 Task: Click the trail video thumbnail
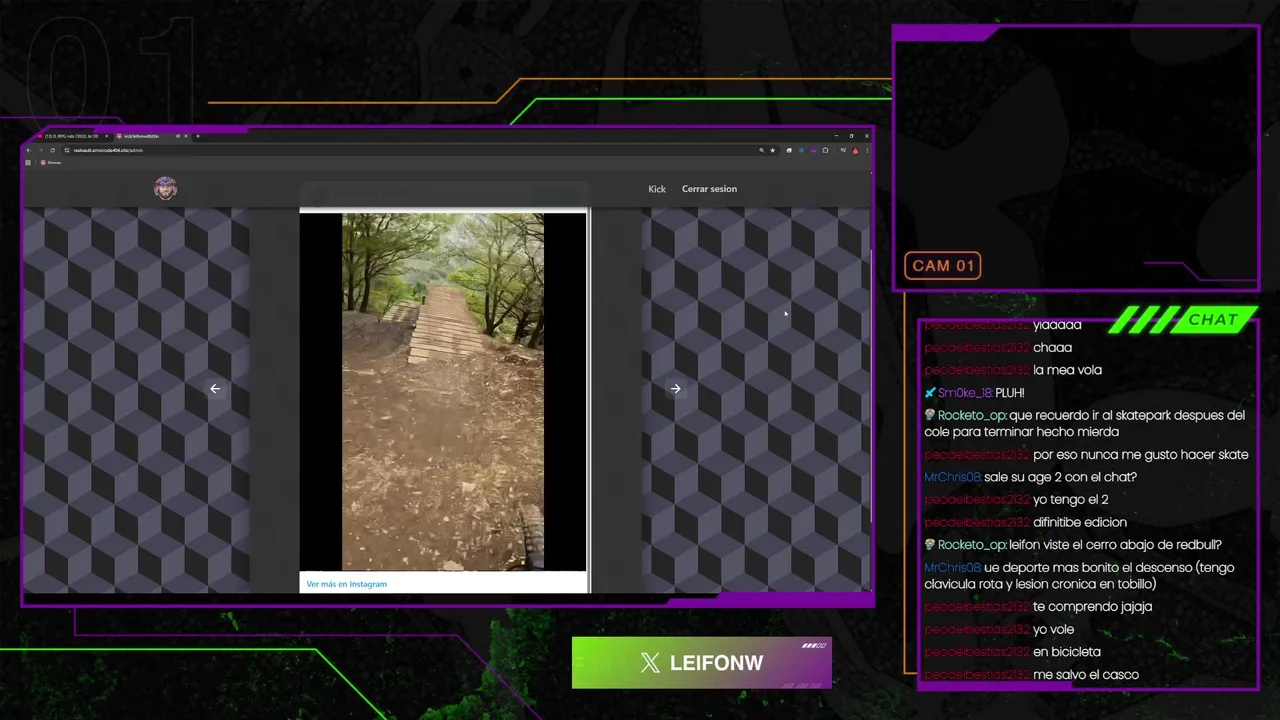point(443,392)
